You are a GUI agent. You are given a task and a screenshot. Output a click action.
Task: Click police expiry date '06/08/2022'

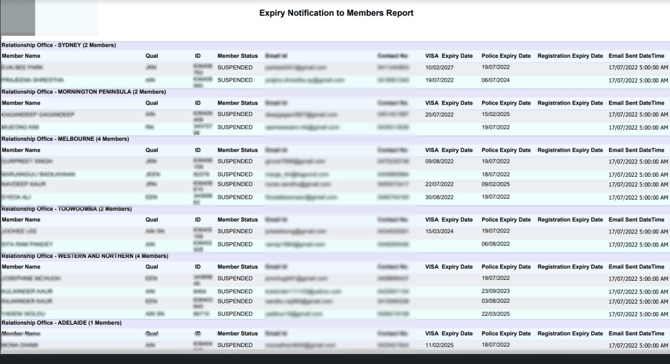click(x=496, y=244)
